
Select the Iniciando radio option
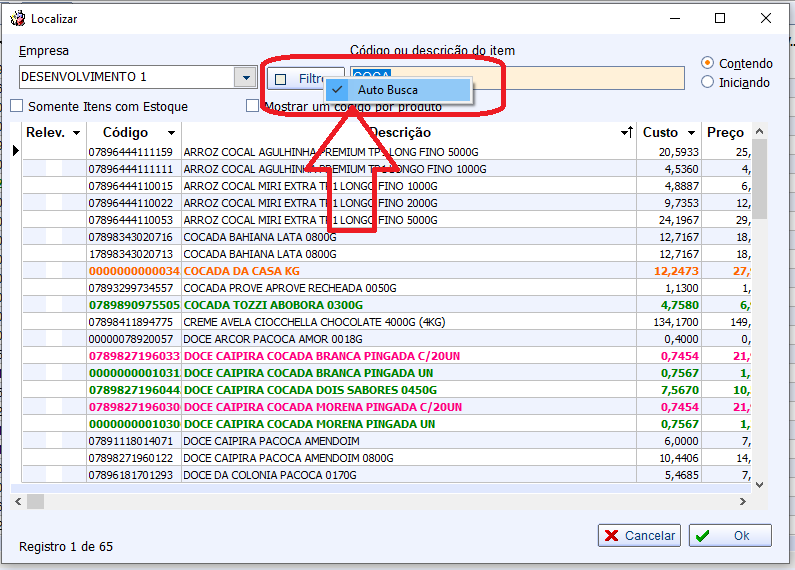pos(708,82)
